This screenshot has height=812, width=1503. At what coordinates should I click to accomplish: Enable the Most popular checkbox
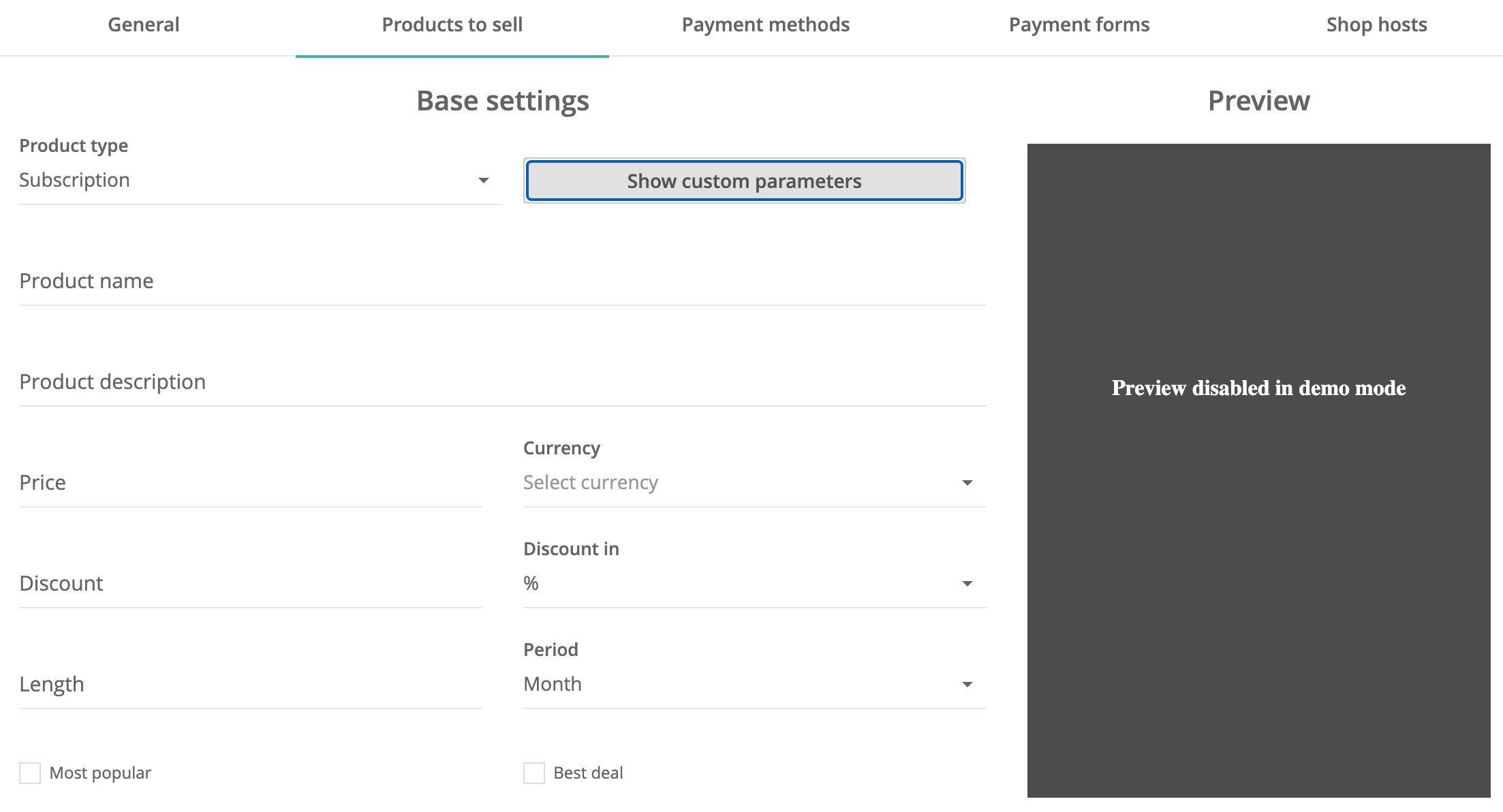30,773
